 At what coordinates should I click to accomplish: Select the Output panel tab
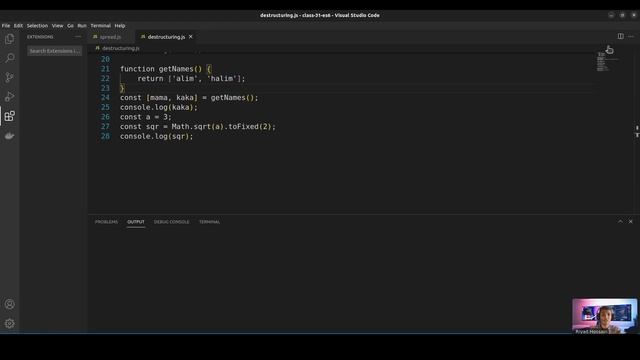coord(136,222)
